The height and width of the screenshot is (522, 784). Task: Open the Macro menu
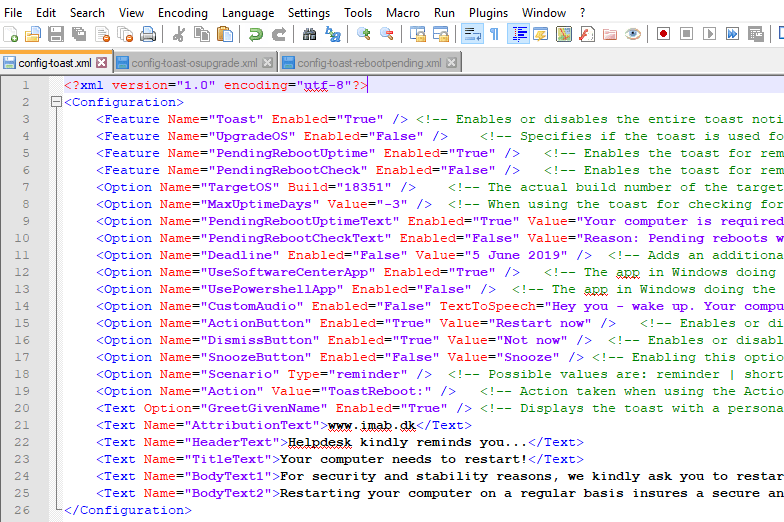pos(402,12)
